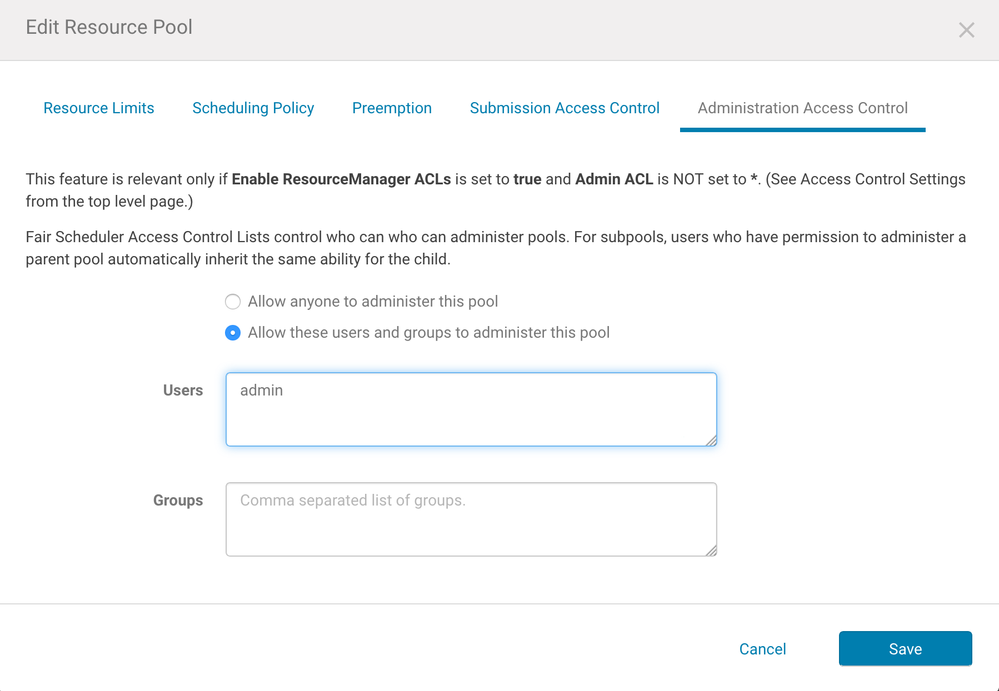Focus the Groups text area
This screenshot has height=691, width=999.
pos(471,519)
